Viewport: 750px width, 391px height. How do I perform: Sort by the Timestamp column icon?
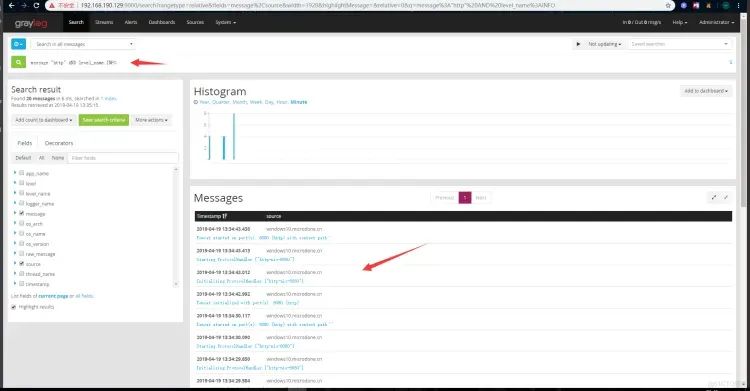(224, 216)
